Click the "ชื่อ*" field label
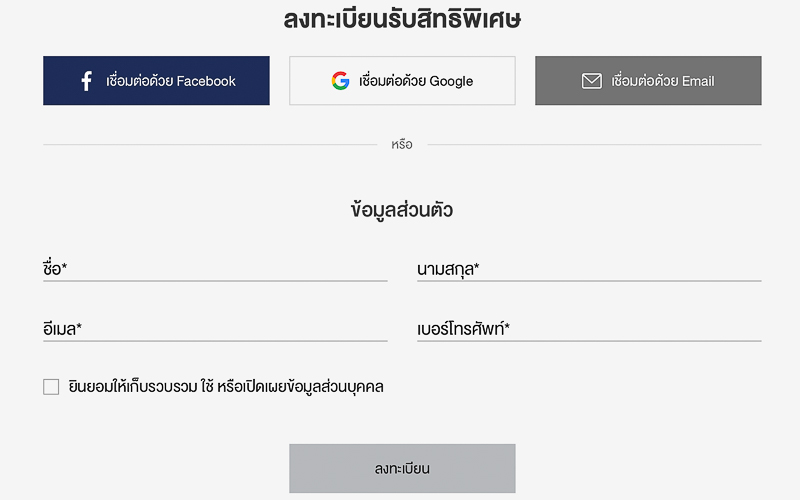 point(55,269)
